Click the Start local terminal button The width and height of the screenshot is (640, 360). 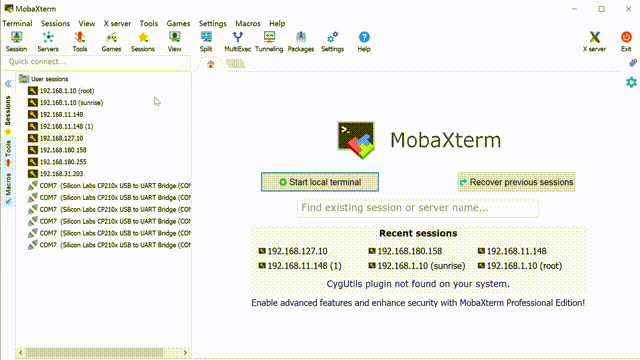pyautogui.click(x=320, y=182)
